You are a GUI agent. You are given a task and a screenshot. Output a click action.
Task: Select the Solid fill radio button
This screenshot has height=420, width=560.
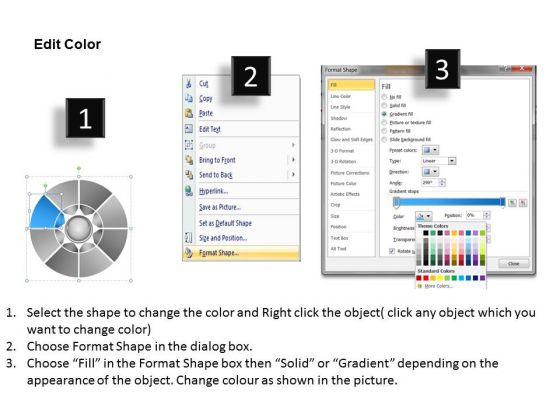coord(384,105)
